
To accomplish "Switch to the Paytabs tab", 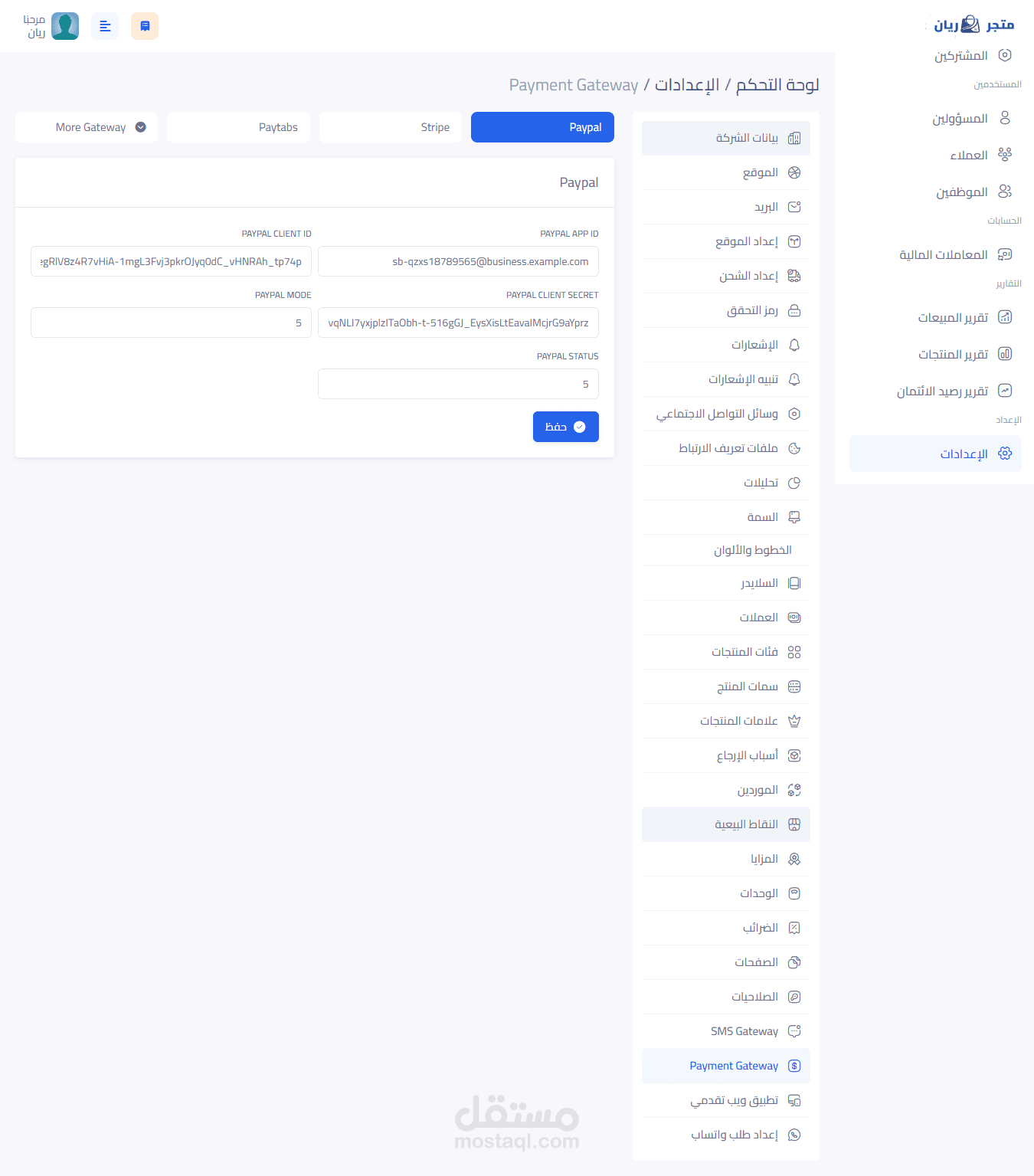I will [238, 127].
